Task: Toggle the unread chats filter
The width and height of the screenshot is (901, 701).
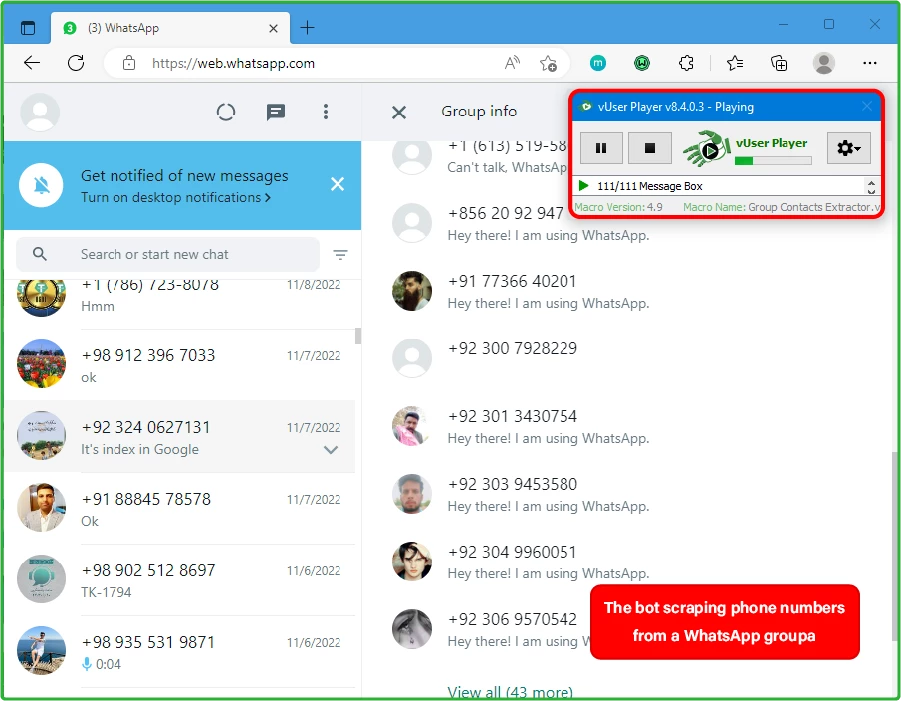Action: tap(340, 255)
